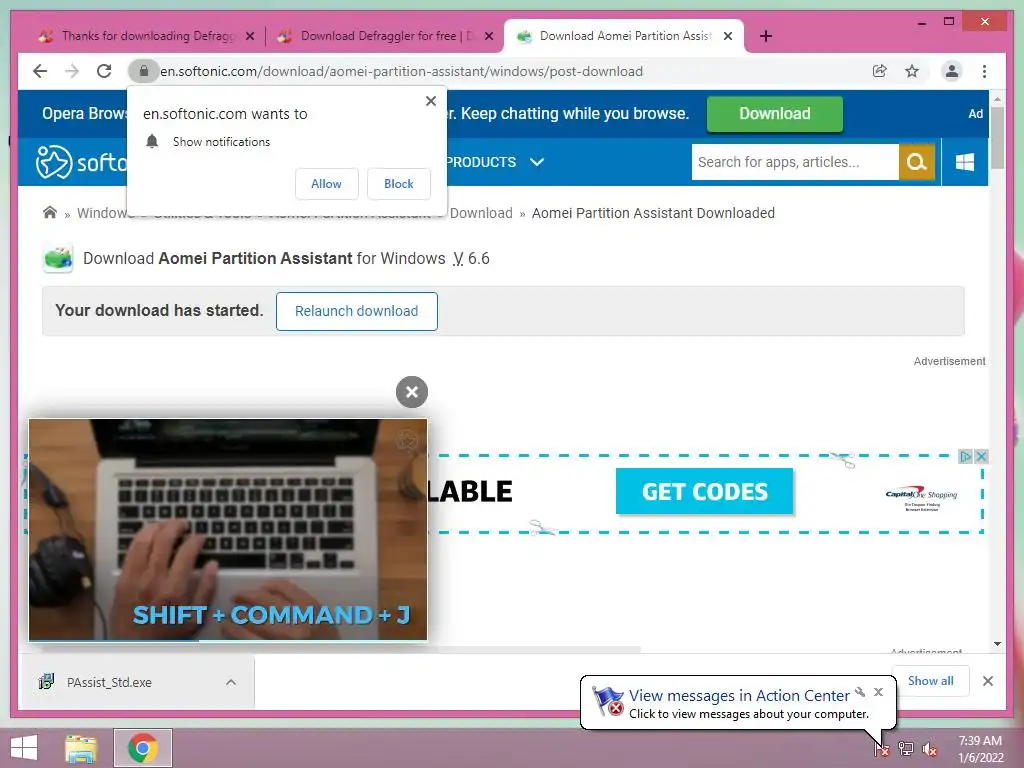The height and width of the screenshot is (768, 1024).
Task: Launch File Explorer from taskbar
Action: (81, 748)
